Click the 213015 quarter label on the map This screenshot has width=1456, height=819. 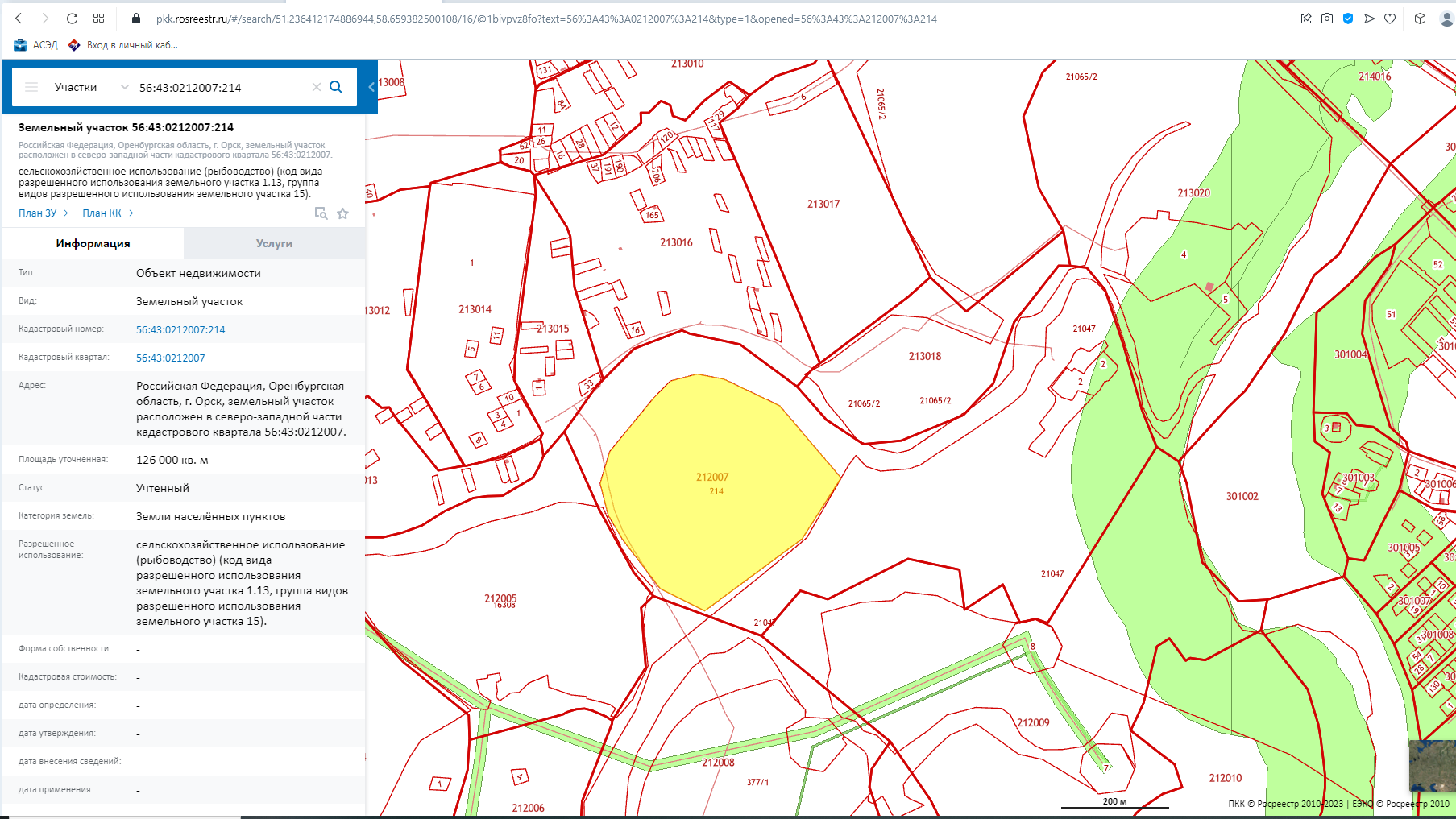553,329
